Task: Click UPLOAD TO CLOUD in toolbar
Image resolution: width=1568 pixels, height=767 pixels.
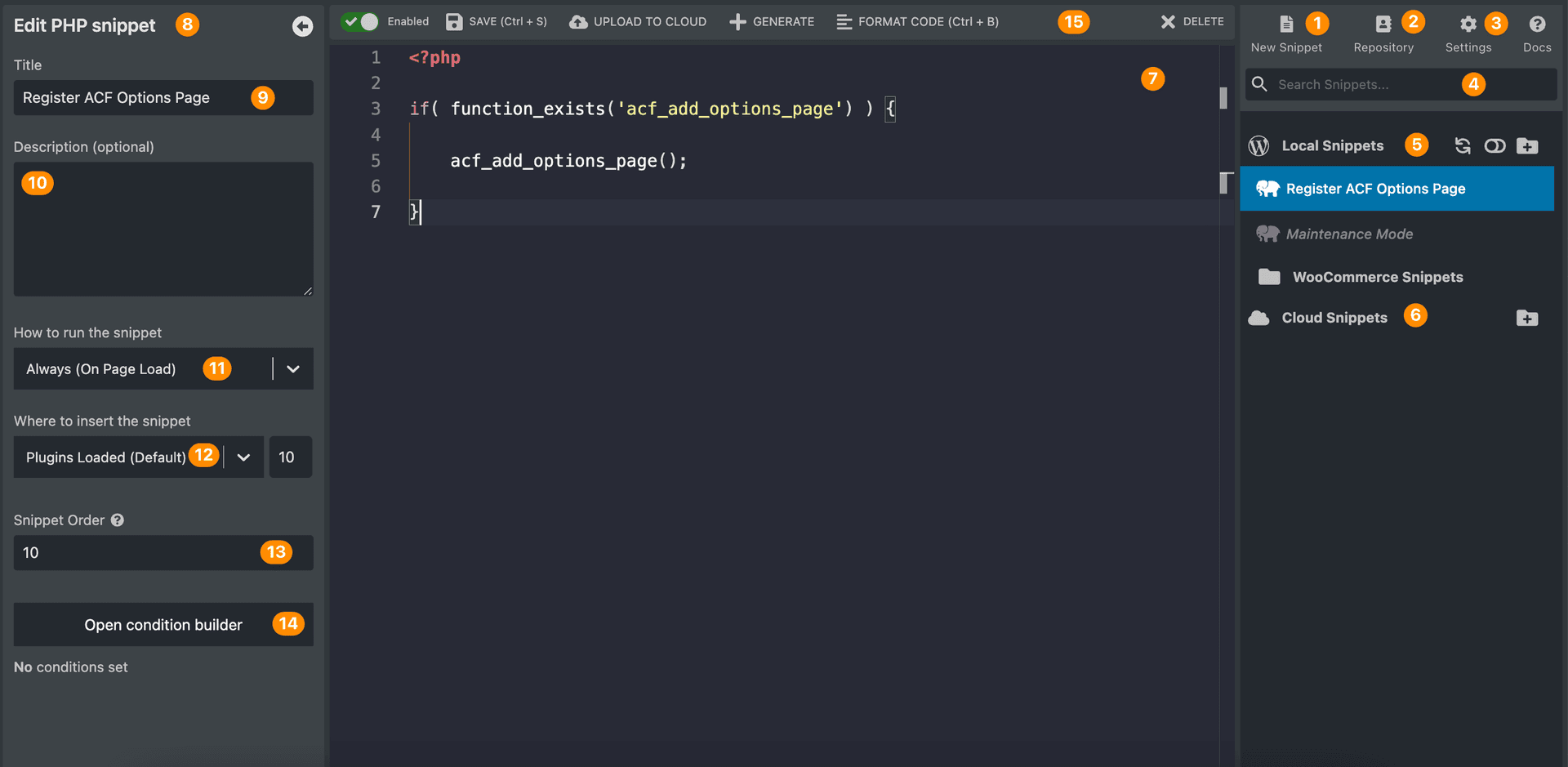Action: click(638, 22)
